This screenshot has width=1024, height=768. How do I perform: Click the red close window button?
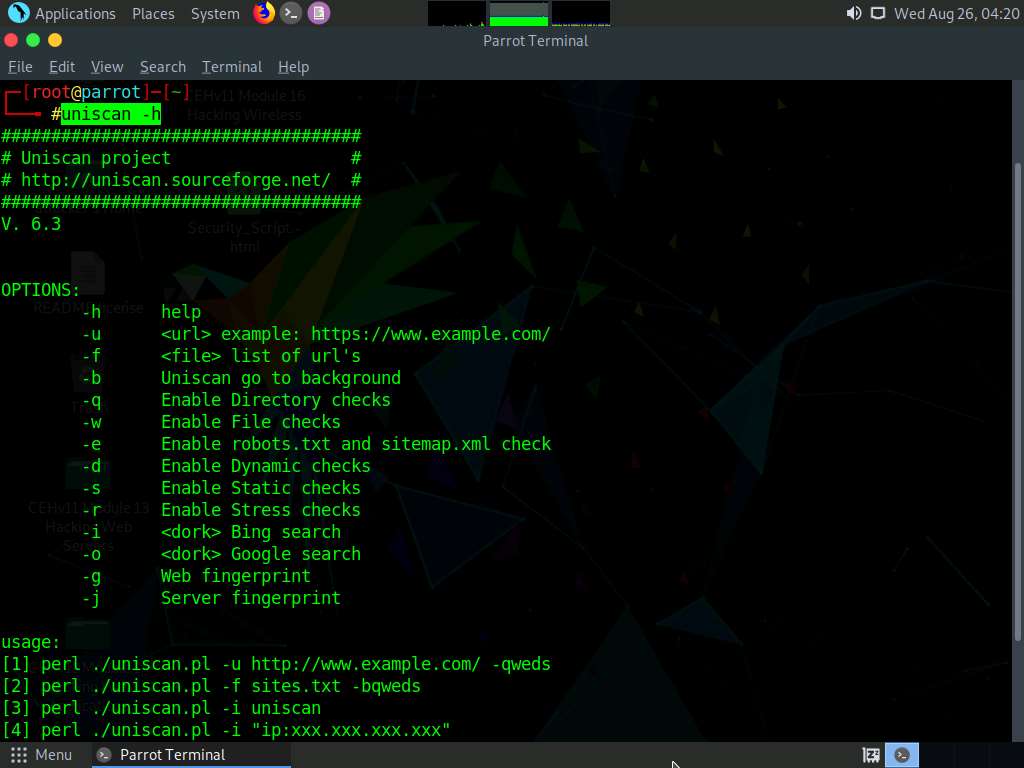click(x=10, y=40)
